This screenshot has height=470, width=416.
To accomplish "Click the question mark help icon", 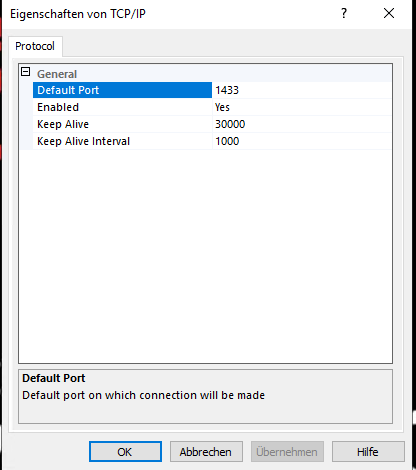I will click(344, 14).
